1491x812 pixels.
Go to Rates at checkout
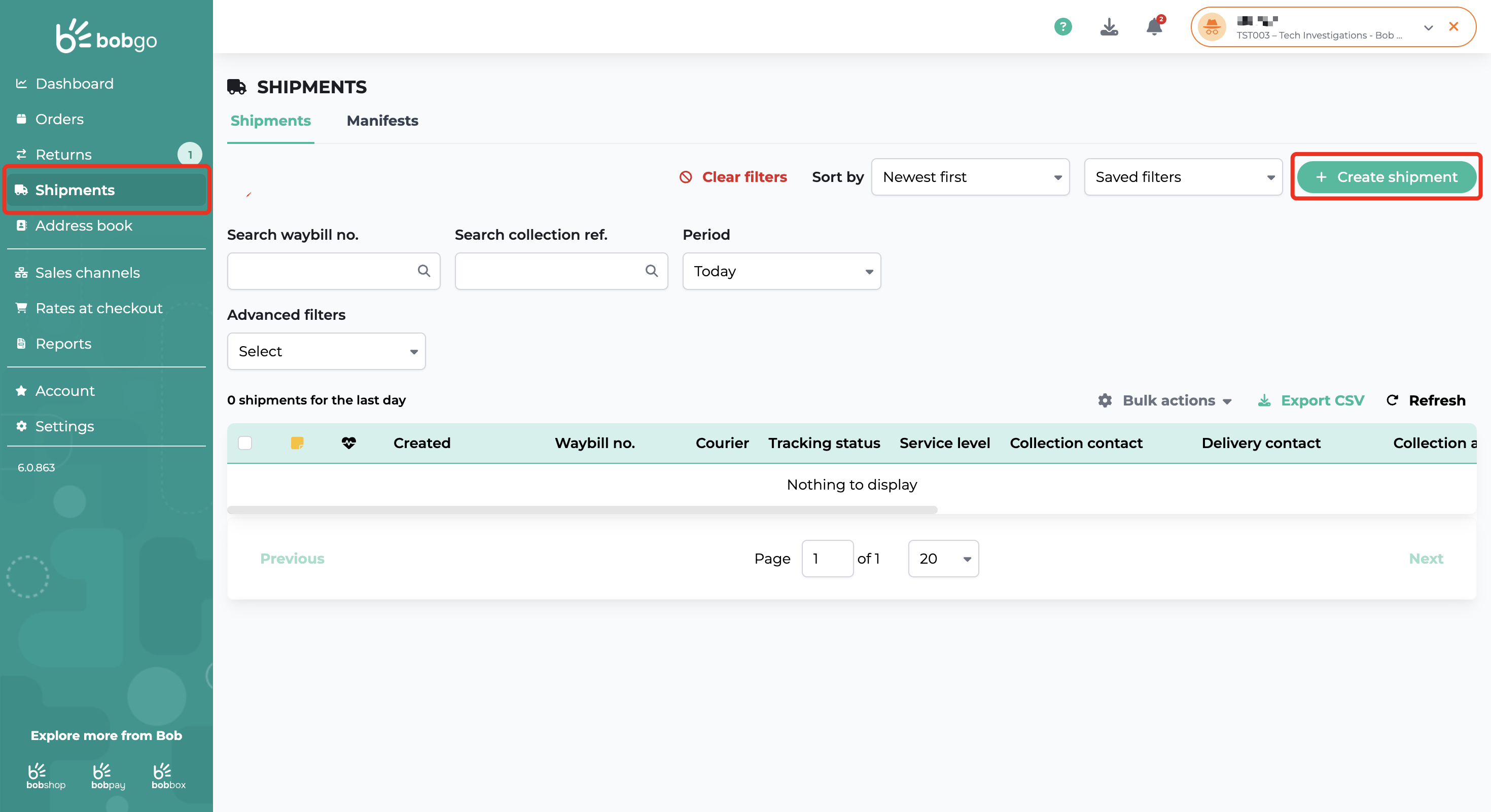106,308
